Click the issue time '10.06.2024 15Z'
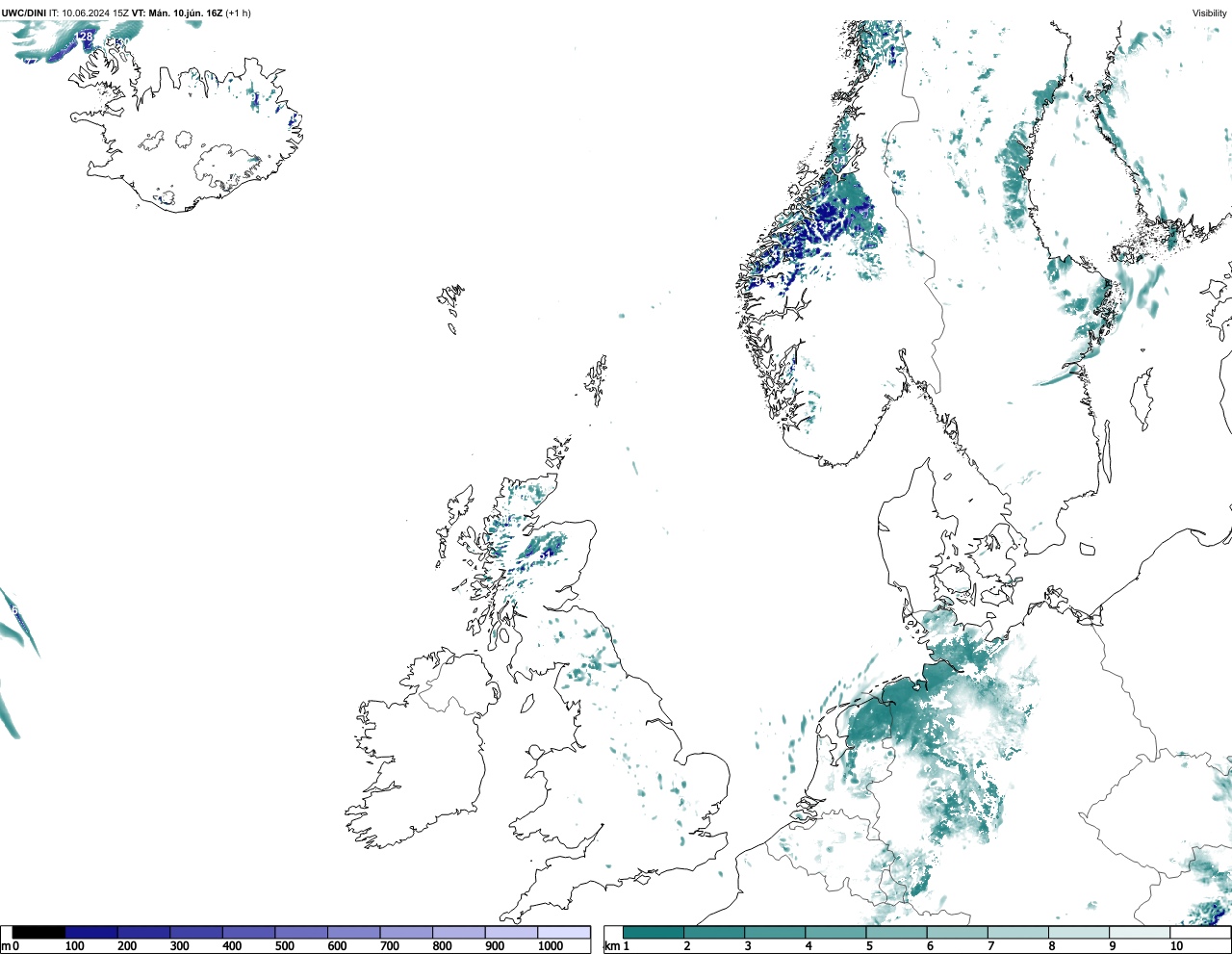The width and height of the screenshot is (1232, 954). point(95,13)
